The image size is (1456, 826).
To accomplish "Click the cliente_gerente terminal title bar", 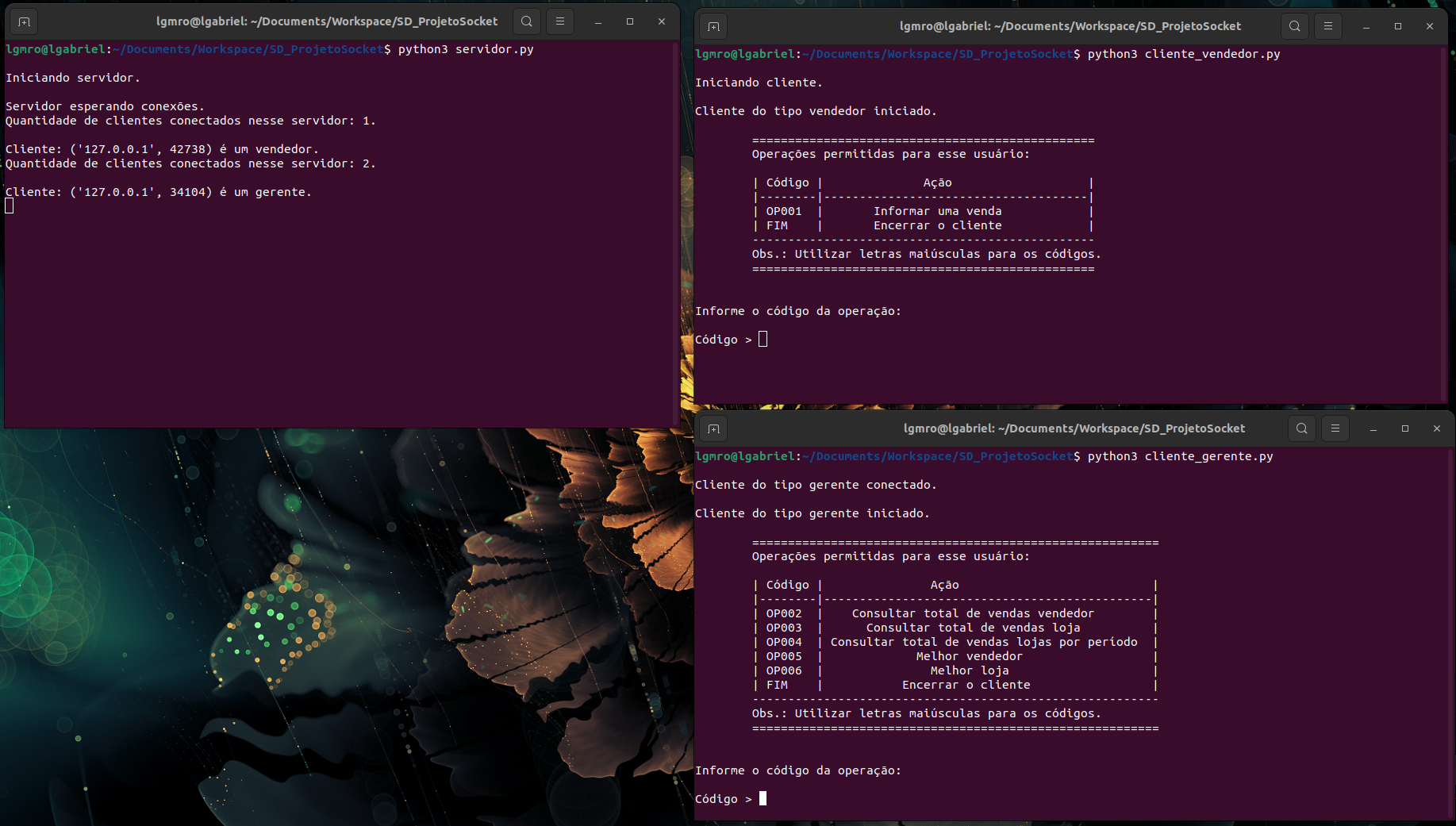I will pyautogui.click(x=1075, y=428).
